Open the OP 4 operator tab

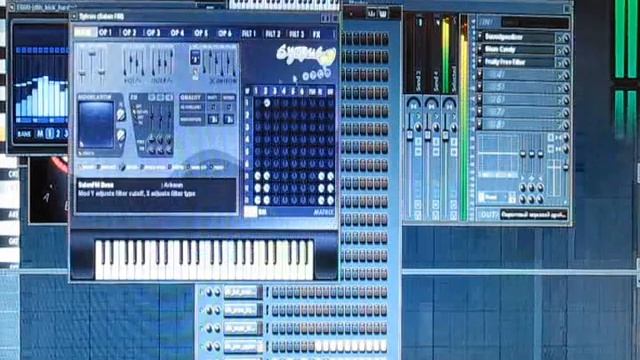point(177,33)
